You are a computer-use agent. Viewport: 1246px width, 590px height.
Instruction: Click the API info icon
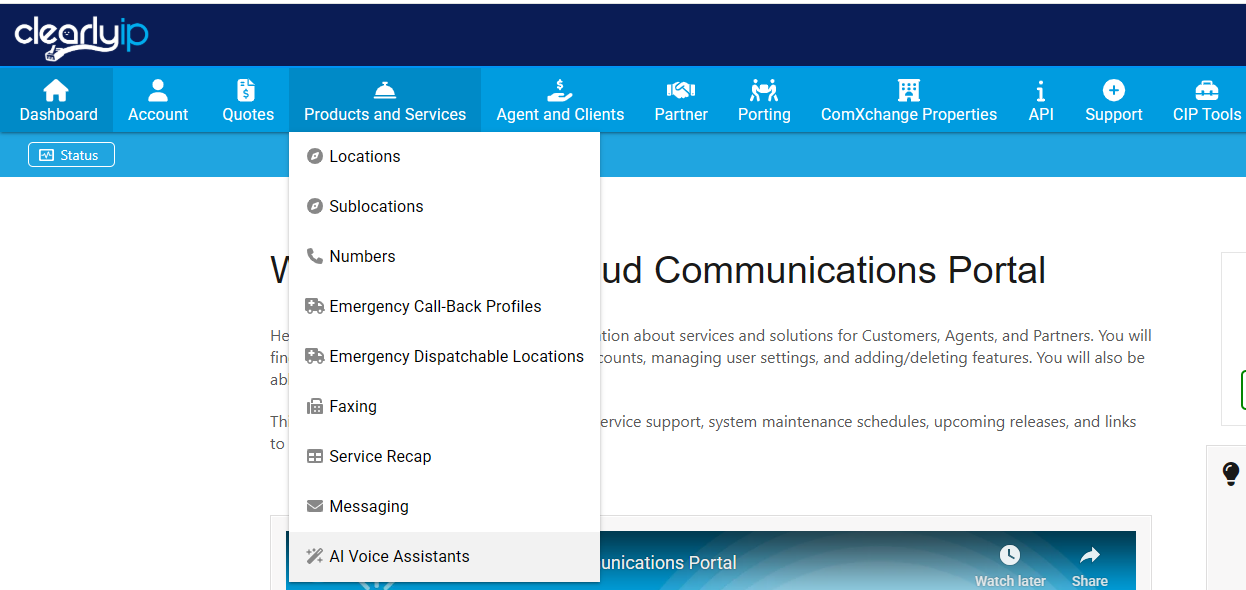[x=1041, y=90]
